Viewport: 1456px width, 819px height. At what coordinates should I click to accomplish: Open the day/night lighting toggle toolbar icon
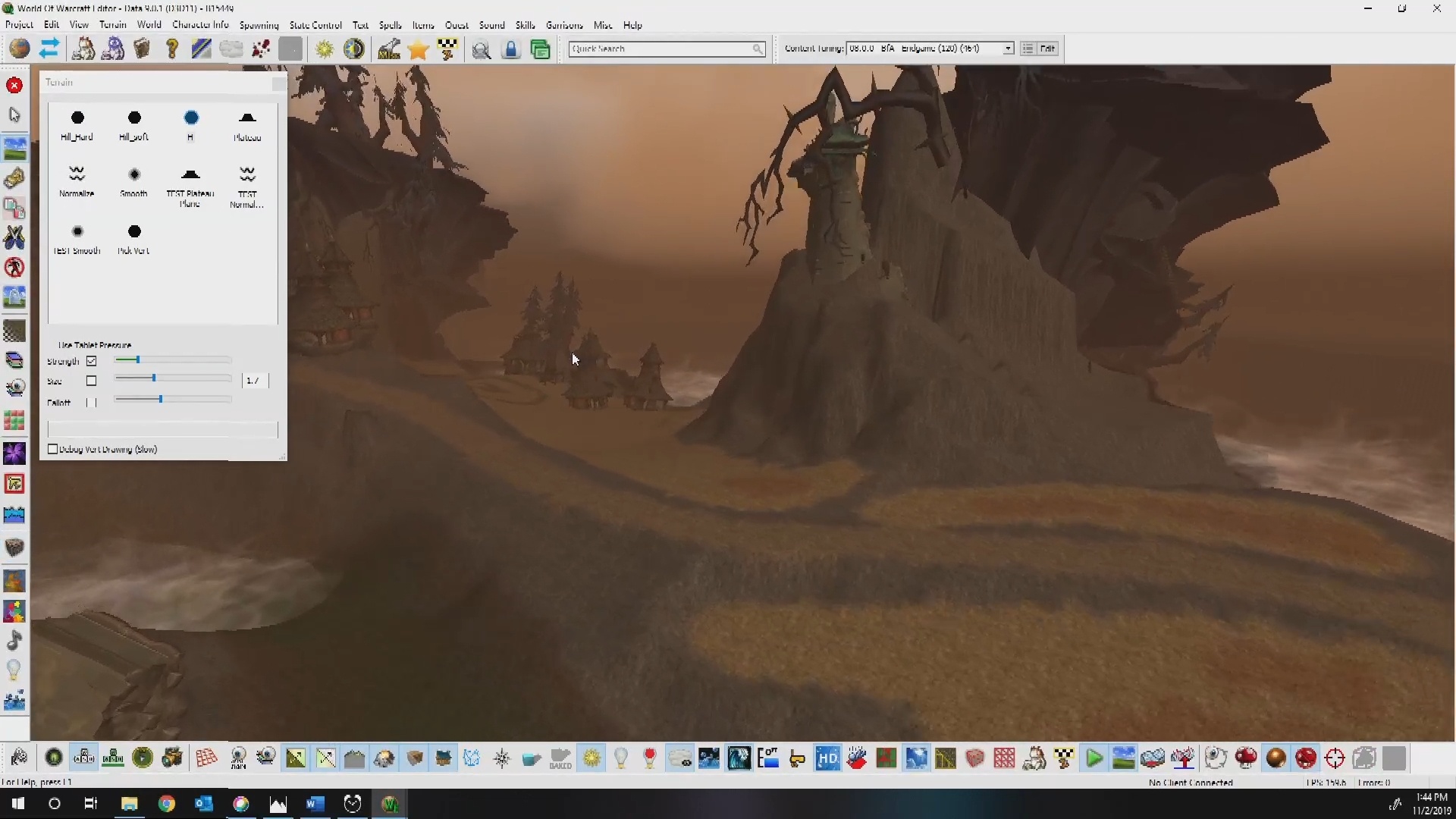pos(354,48)
